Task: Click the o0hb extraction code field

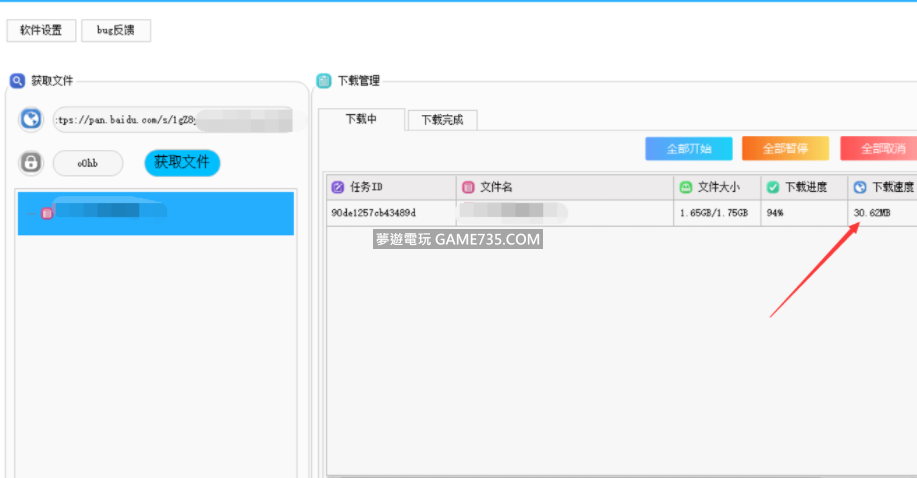Action: pos(88,163)
